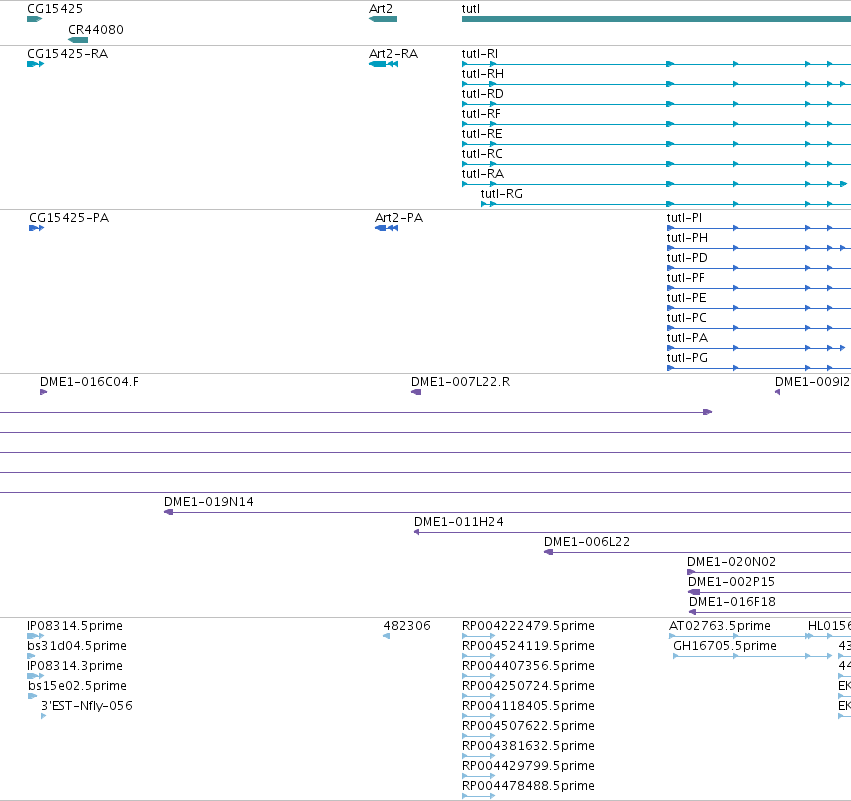The width and height of the screenshot is (851, 801).
Task: Click the tutl-RA transcript label
Action: (482, 174)
